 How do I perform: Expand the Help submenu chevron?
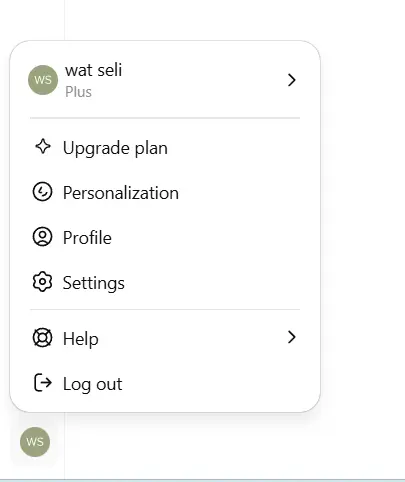(x=292, y=337)
